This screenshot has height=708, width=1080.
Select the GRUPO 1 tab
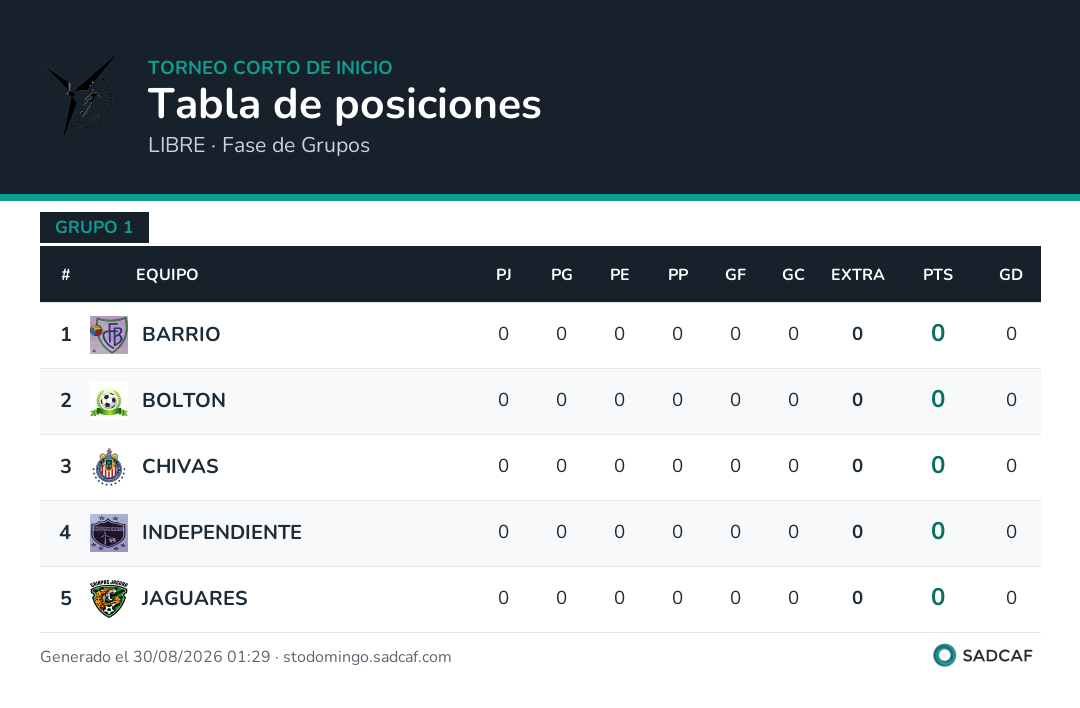coord(94,227)
